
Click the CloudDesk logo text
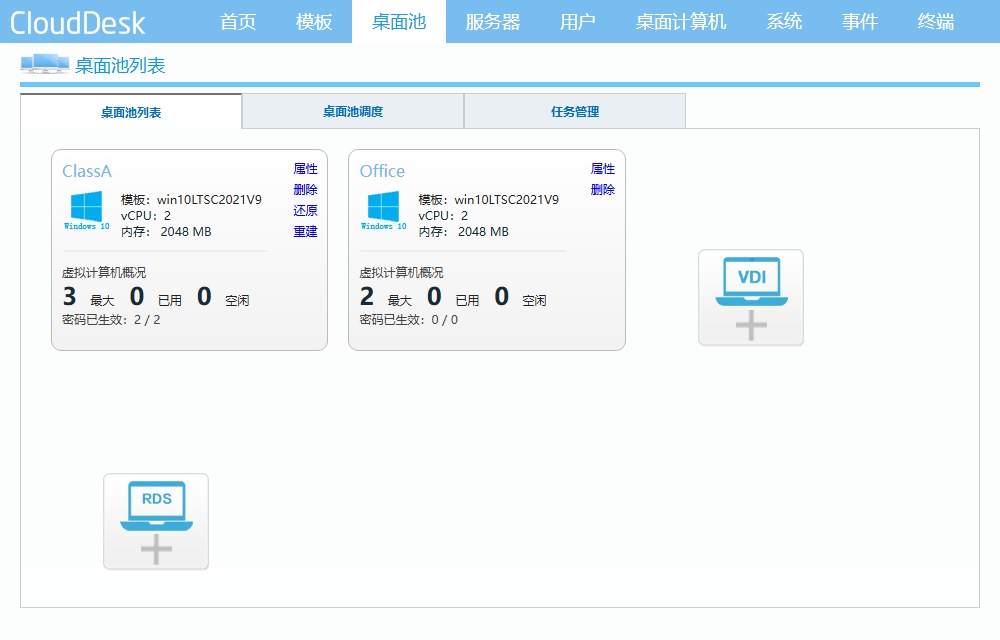(x=78, y=23)
